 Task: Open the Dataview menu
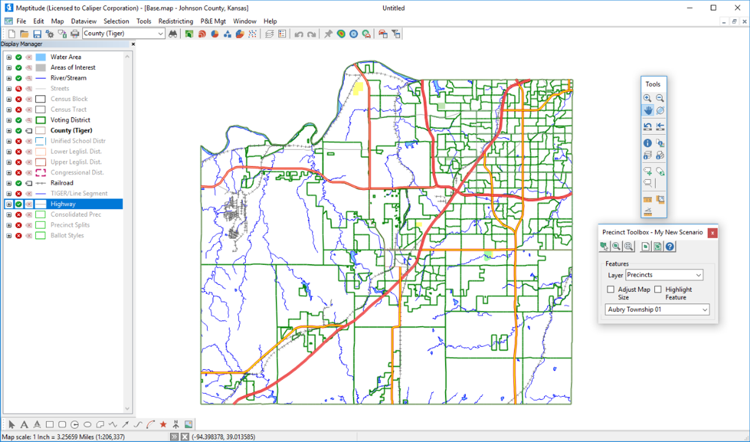(84, 21)
